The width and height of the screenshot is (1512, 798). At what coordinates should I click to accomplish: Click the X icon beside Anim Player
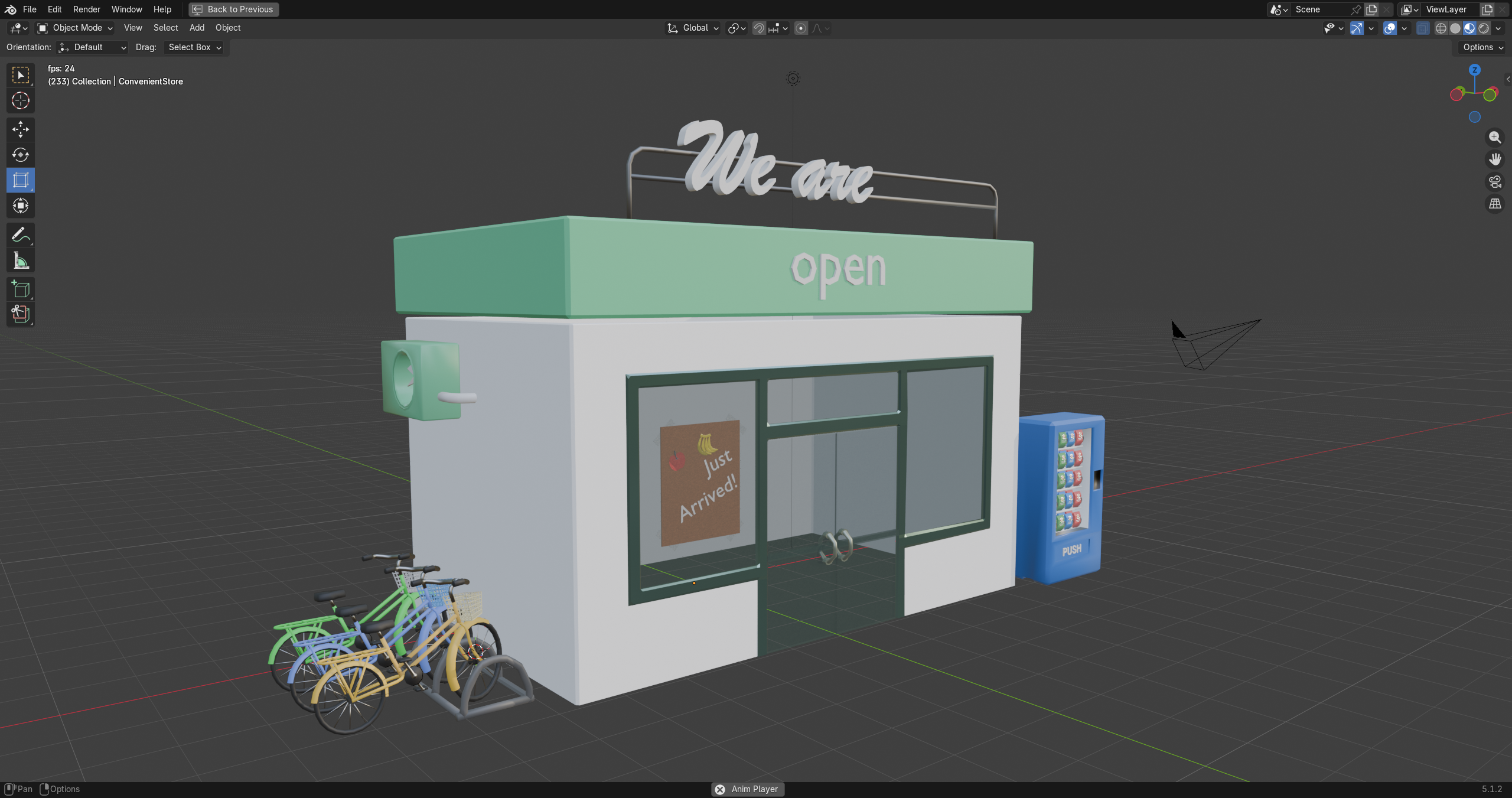pos(720,789)
